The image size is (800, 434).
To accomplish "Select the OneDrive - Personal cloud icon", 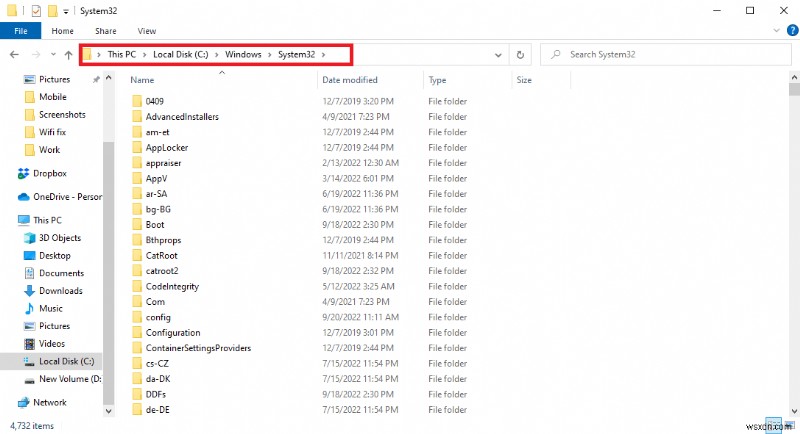I will 23,197.
